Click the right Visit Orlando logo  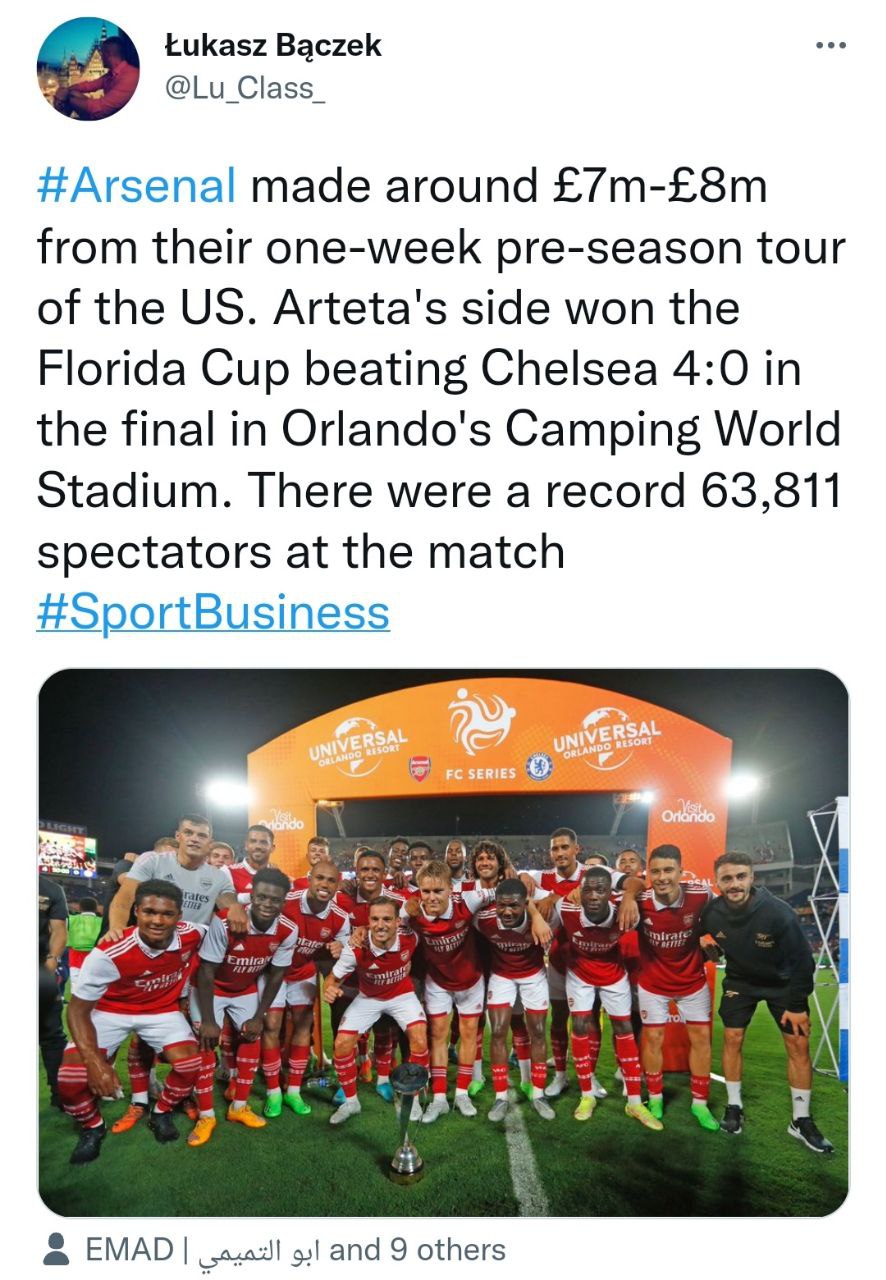click(x=688, y=811)
